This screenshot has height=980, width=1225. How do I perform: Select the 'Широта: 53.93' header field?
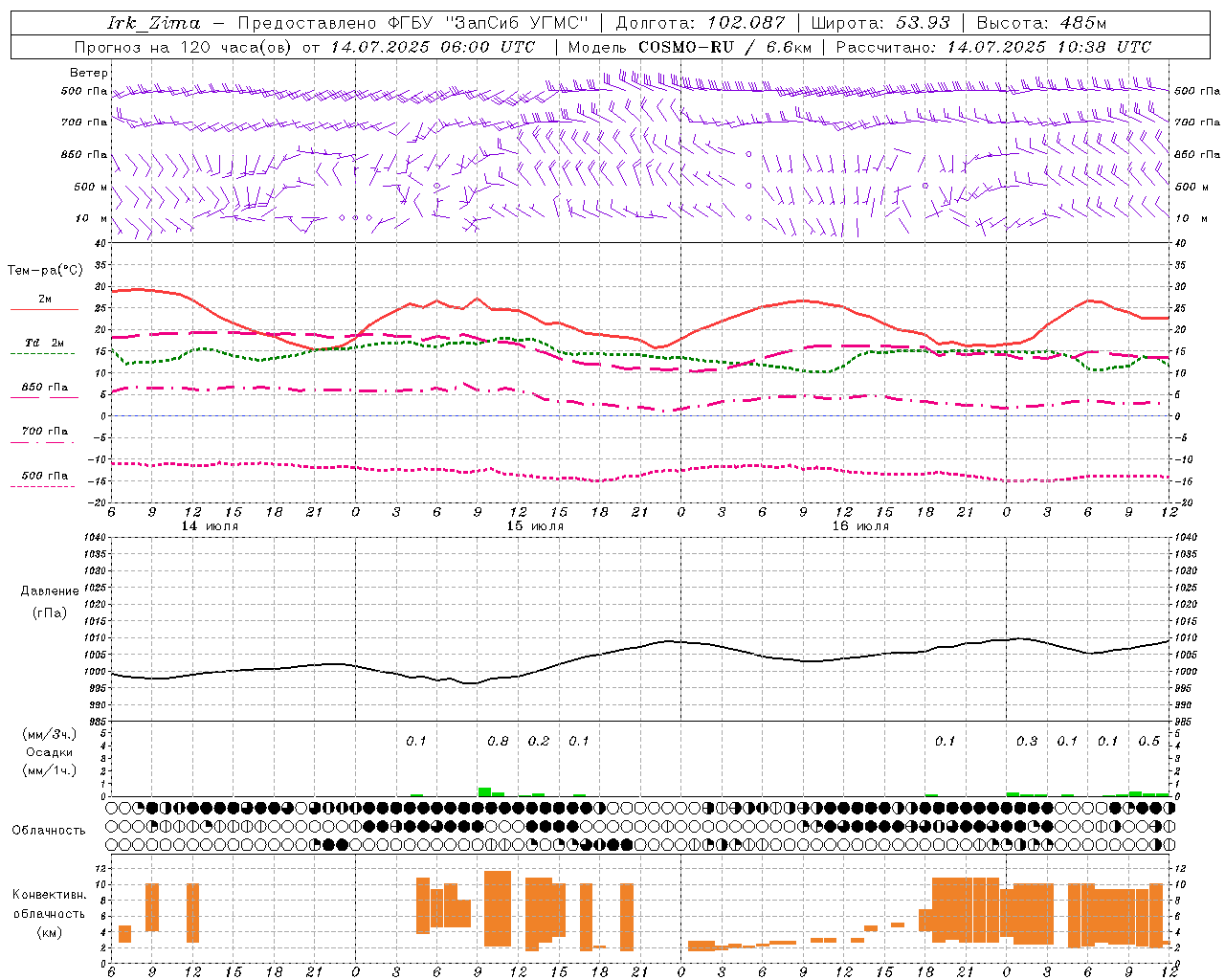tap(880, 23)
